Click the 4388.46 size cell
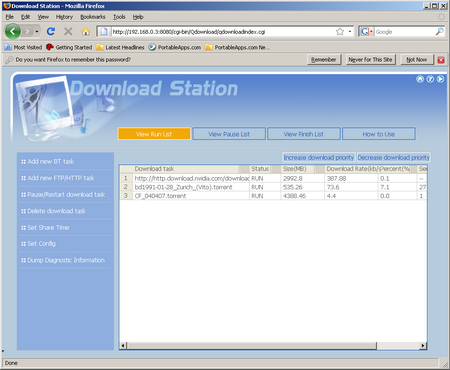This screenshot has width=450, height=370. click(x=302, y=196)
